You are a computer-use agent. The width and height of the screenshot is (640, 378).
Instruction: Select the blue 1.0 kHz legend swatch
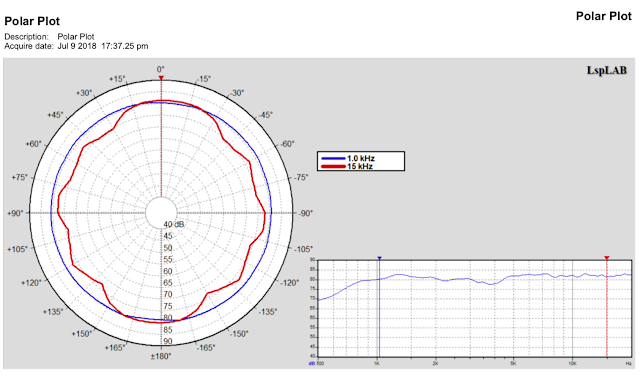pyautogui.click(x=333, y=158)
